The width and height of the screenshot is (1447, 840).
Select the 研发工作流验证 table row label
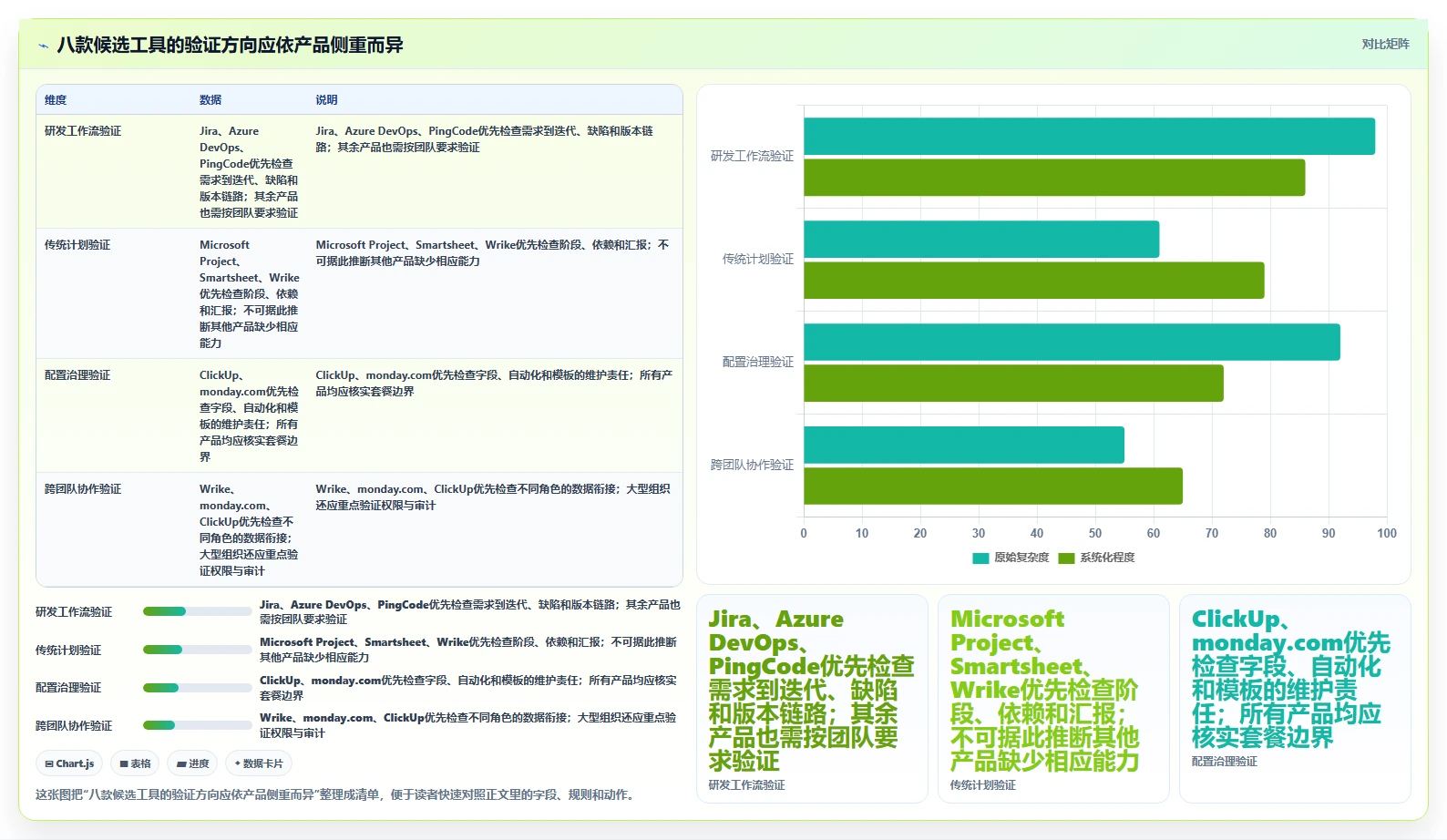83,131
